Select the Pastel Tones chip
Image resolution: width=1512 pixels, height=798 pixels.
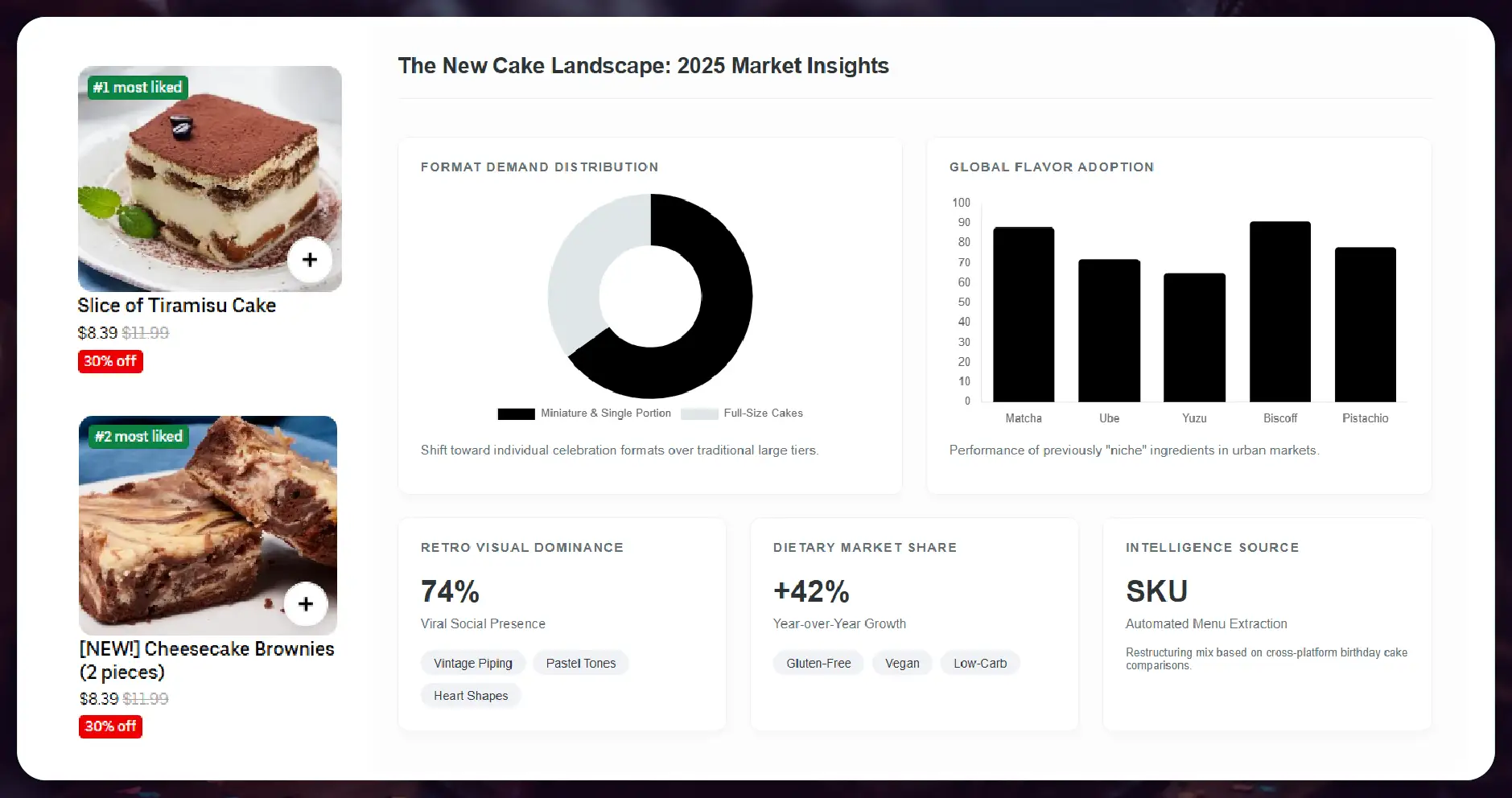click(x=580, y=663)
